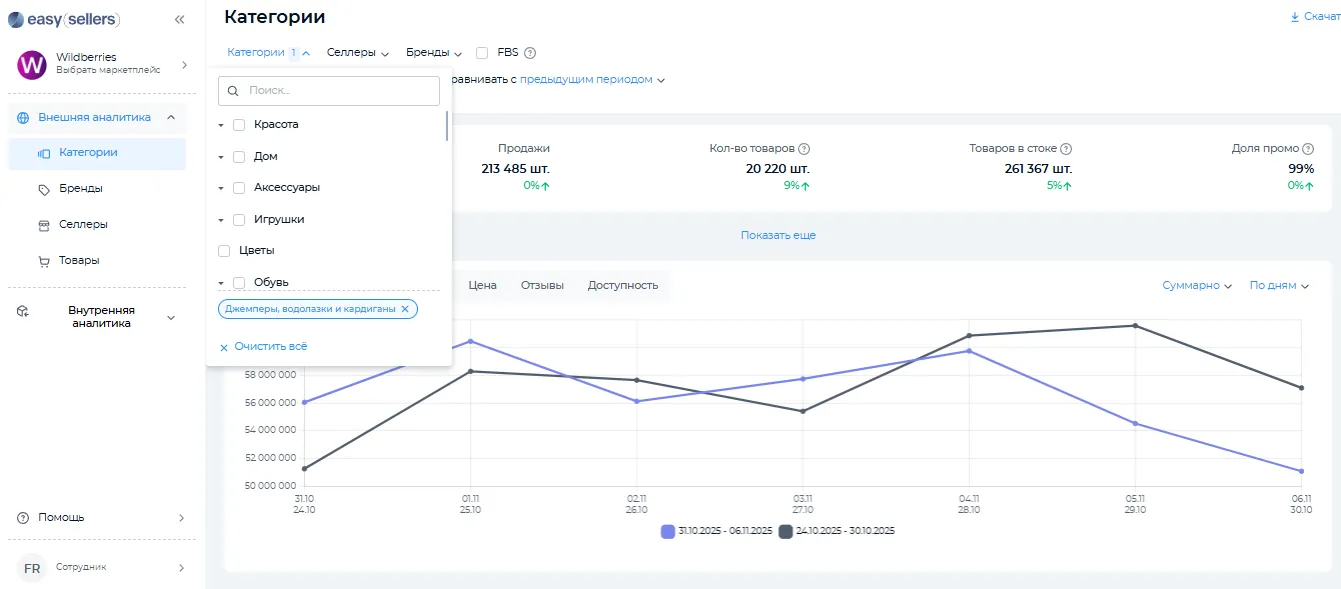Image resolution: width=1341 pixels, height=589 pixels.
Task: Toggle the purple 31.10.2025 - 06.11.2025 legend swatch
Action: (668, 531)
